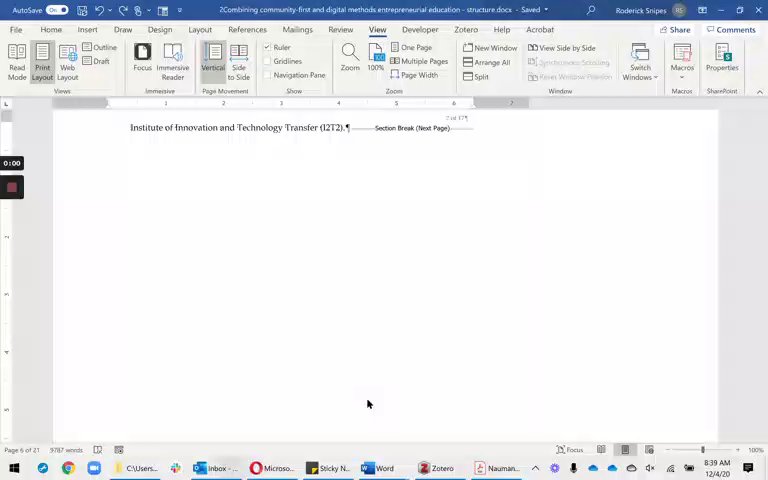The height and width of the screenshot is (480, 768).
Task: Collapse the ribbon with the chevron
Action: click(x=759, y=92)
